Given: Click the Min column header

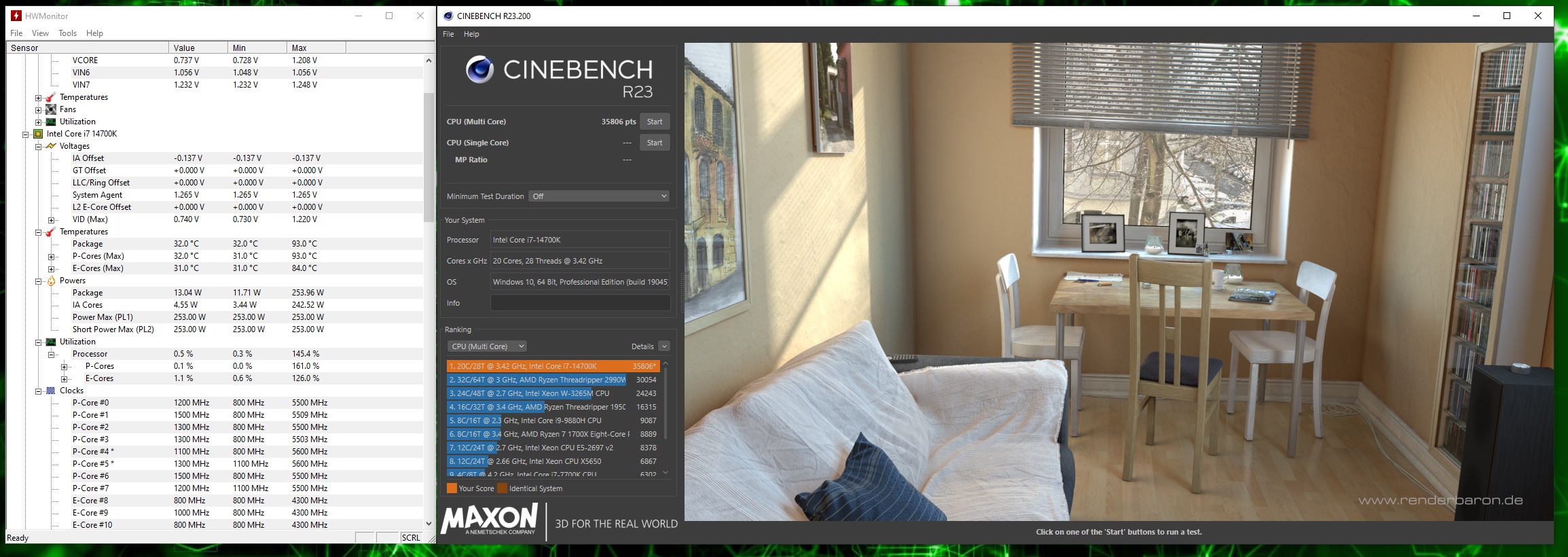Looking at the screenshot, I should (x=257, y=48).
